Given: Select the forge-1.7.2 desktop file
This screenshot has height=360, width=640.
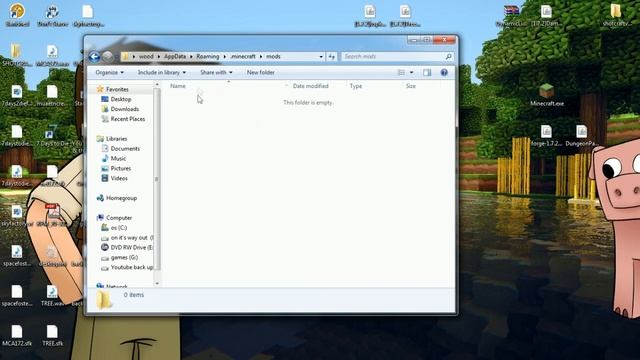Looking at the screenshot, I should pos(546,136).
